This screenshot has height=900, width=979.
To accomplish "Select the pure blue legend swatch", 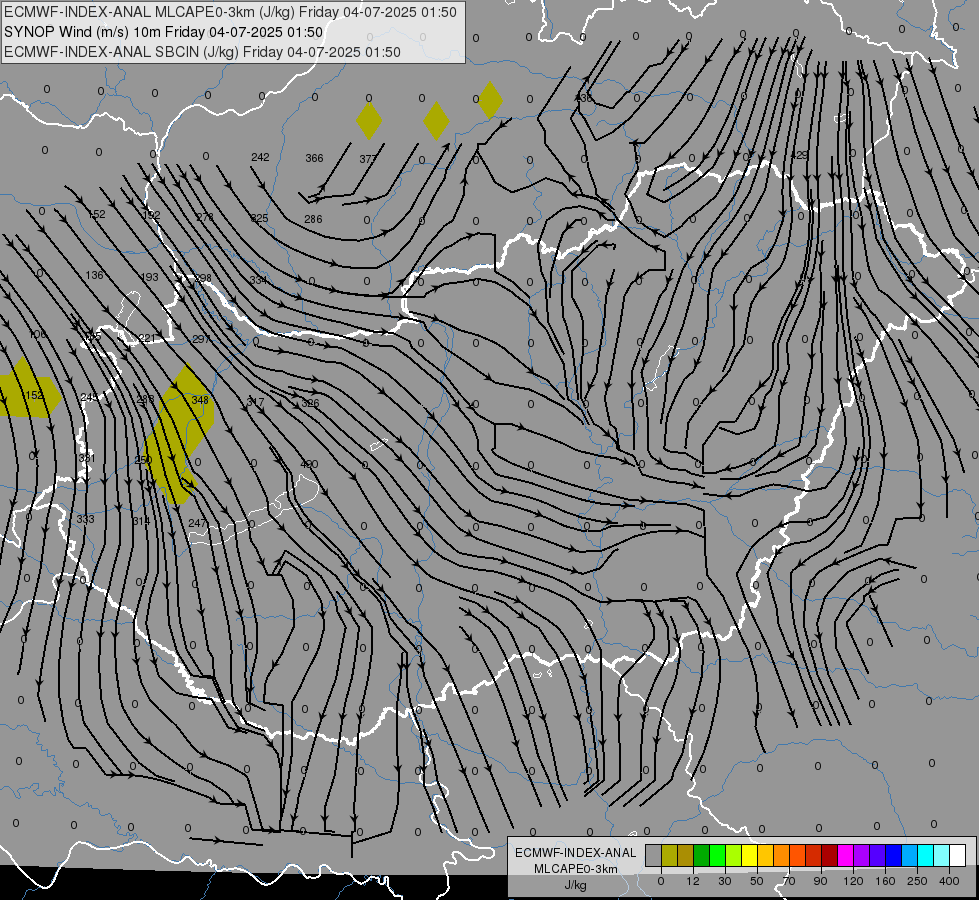I will tap(894, 855).
